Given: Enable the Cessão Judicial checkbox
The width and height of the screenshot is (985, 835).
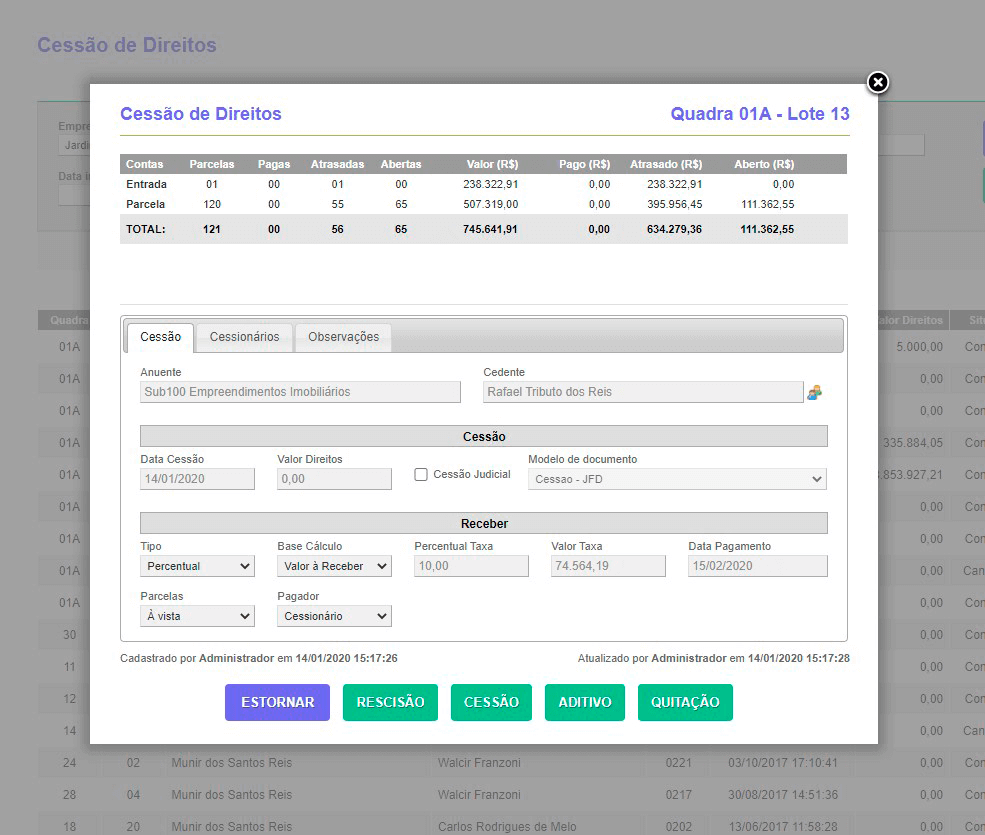Looking at the screenshot, I should click(421, 475).
